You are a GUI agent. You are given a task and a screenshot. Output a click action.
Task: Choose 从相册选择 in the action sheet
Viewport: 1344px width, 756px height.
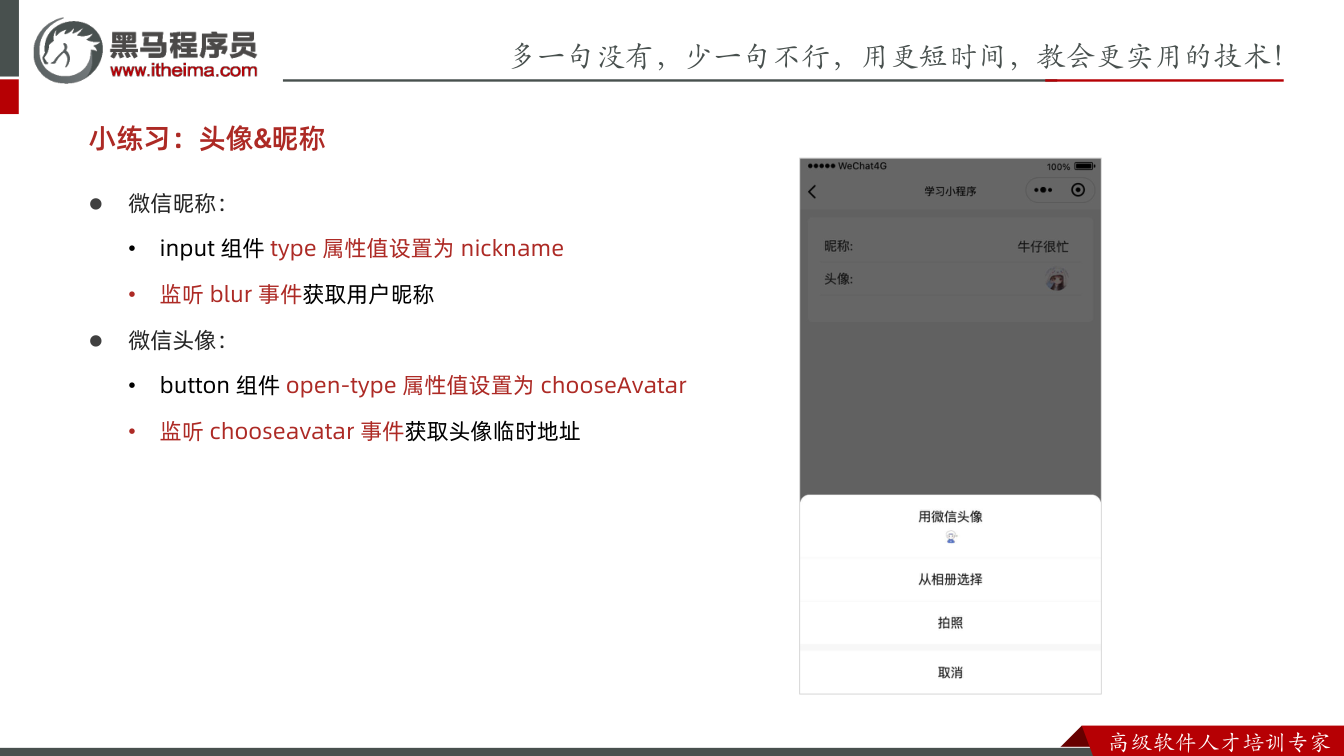pyautogui.click(x=950, y=579)
